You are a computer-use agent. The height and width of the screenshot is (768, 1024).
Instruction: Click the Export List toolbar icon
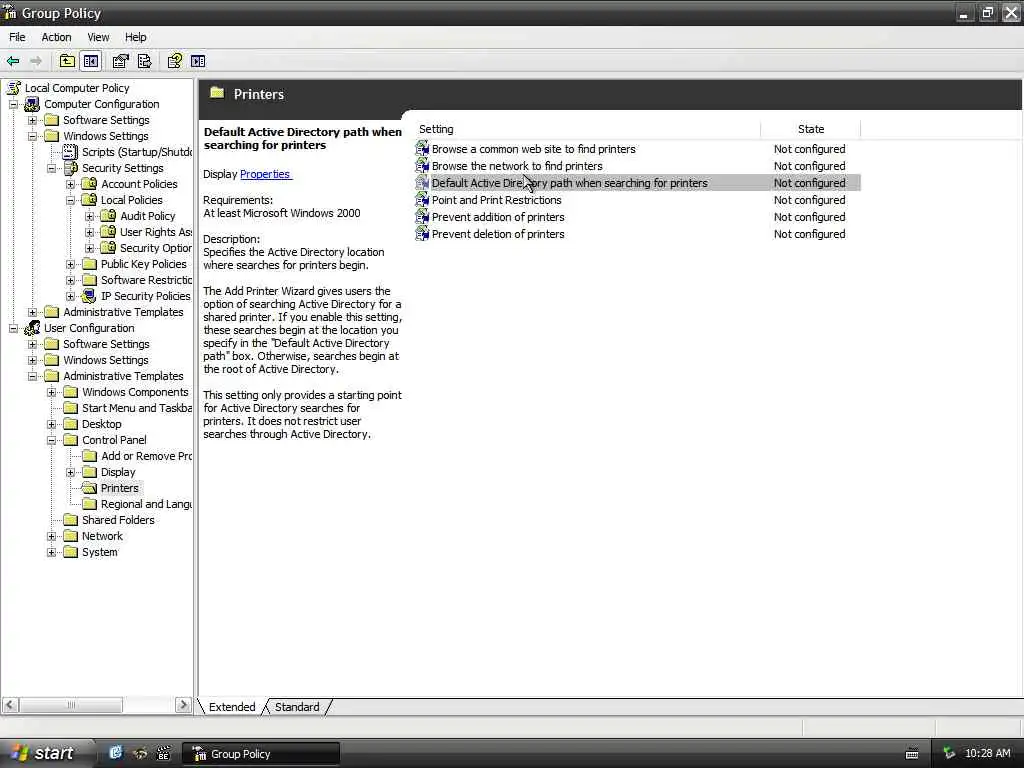click(144, 61)
